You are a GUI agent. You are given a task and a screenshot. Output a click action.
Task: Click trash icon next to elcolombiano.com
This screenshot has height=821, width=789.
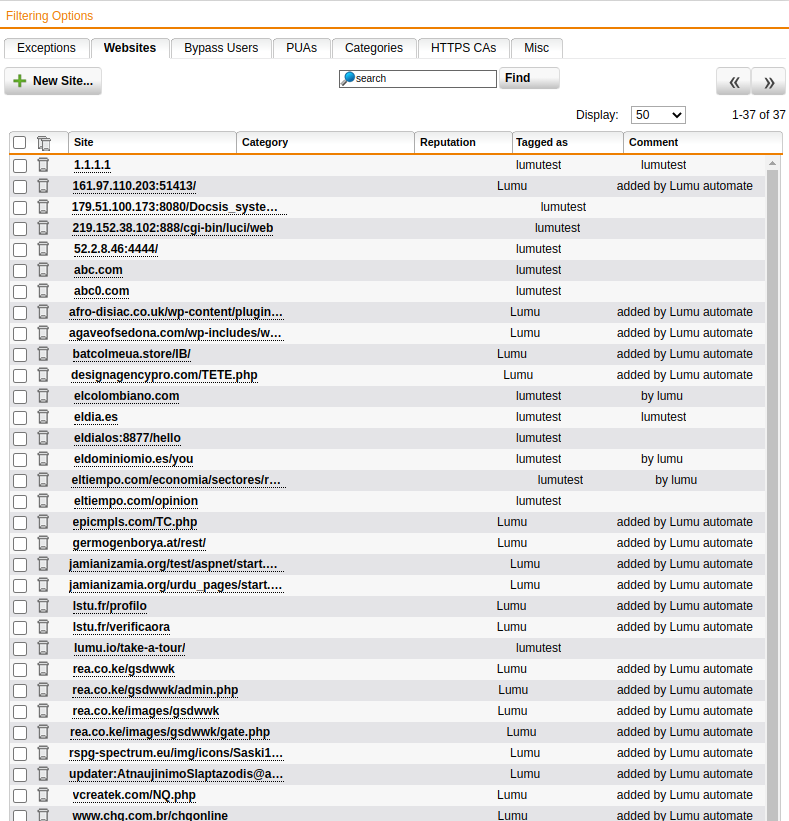tap(43, 396)
